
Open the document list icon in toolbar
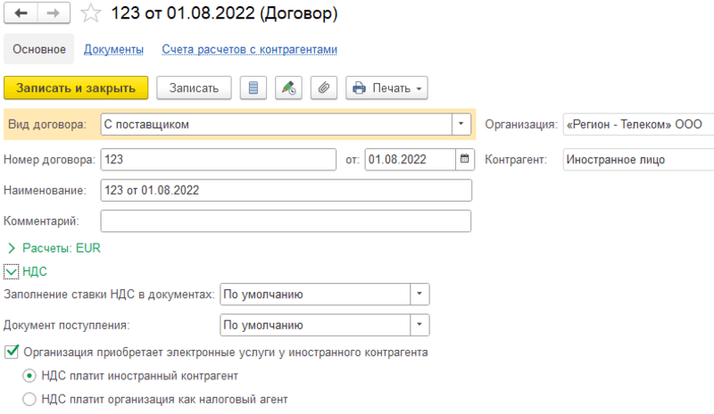(254, 88)
